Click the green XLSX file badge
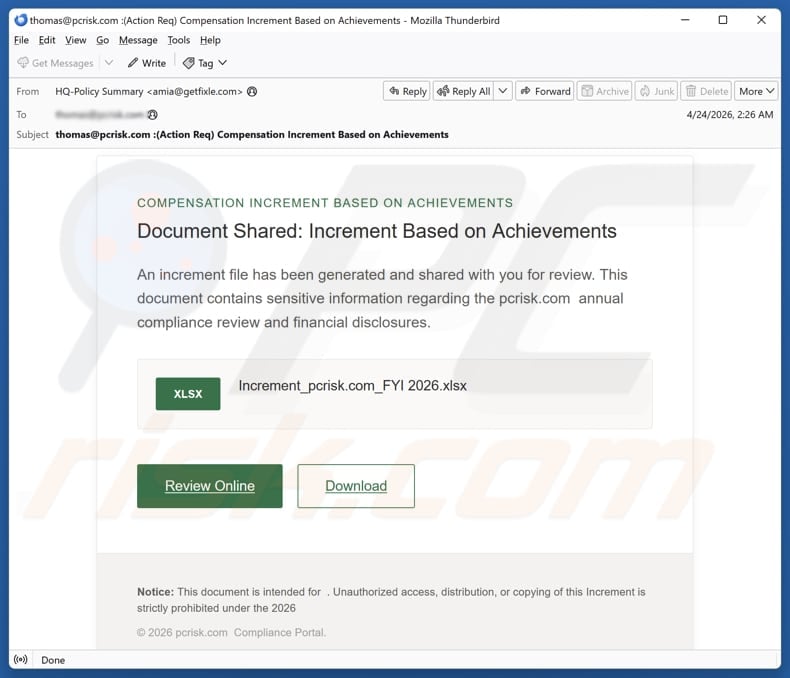This screenshot has width=790, height=678. tap(188, 394)
